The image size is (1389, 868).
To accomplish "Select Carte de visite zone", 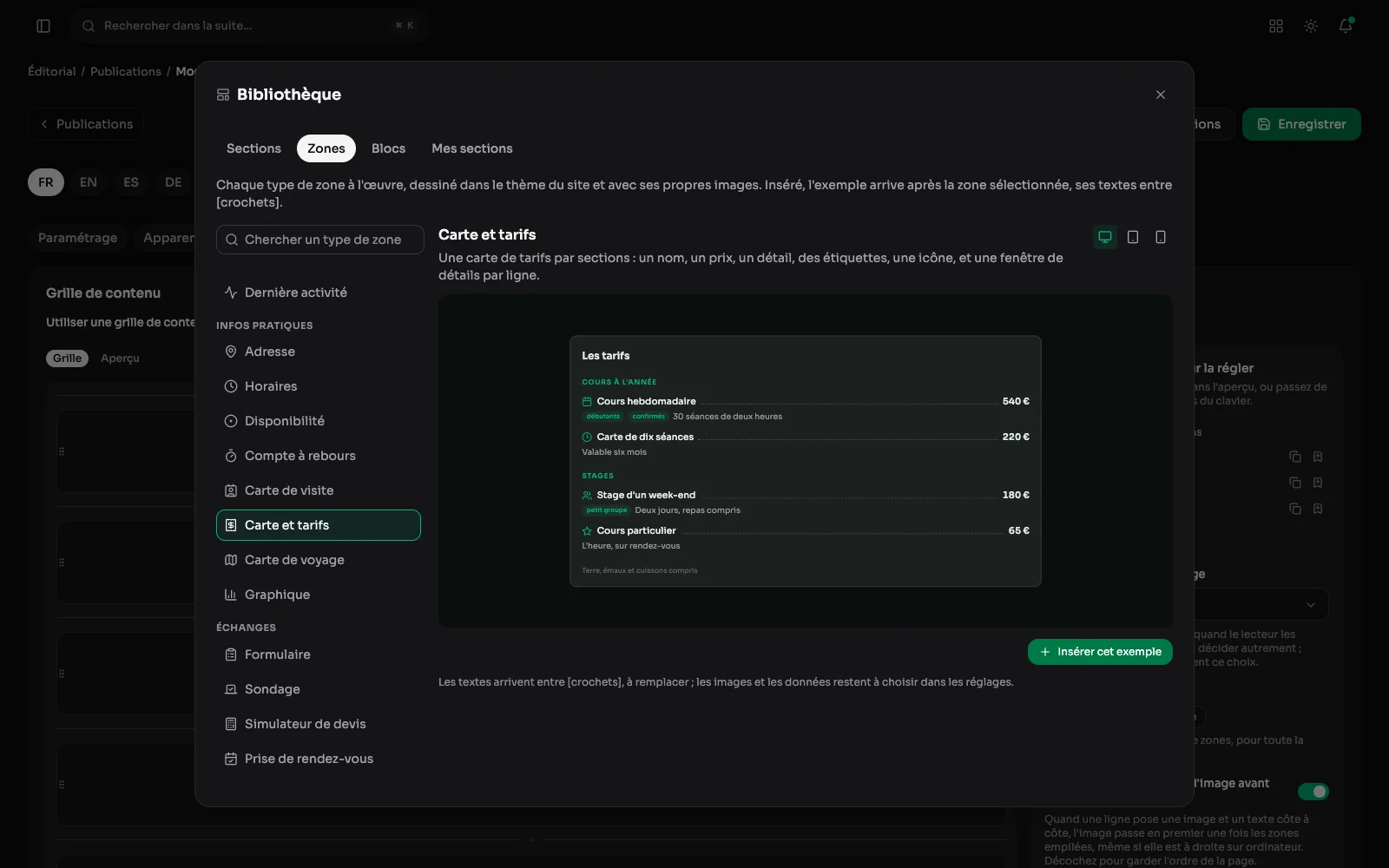I will [x=319, y=490].
